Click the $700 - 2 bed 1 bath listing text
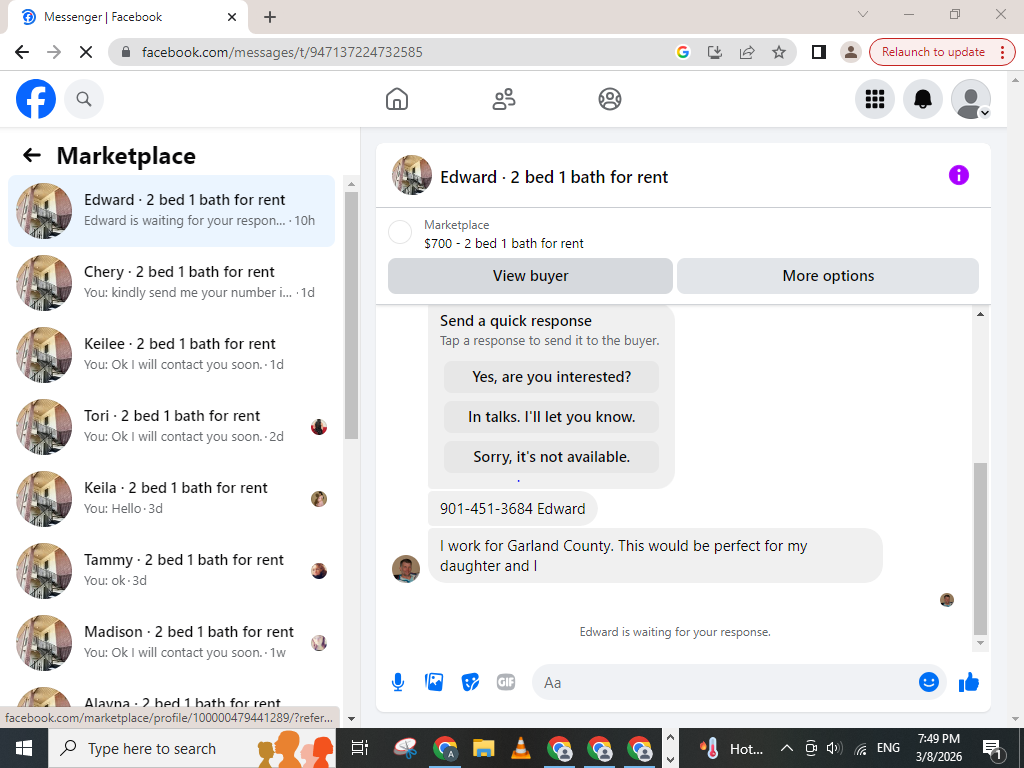 point(504,243)
